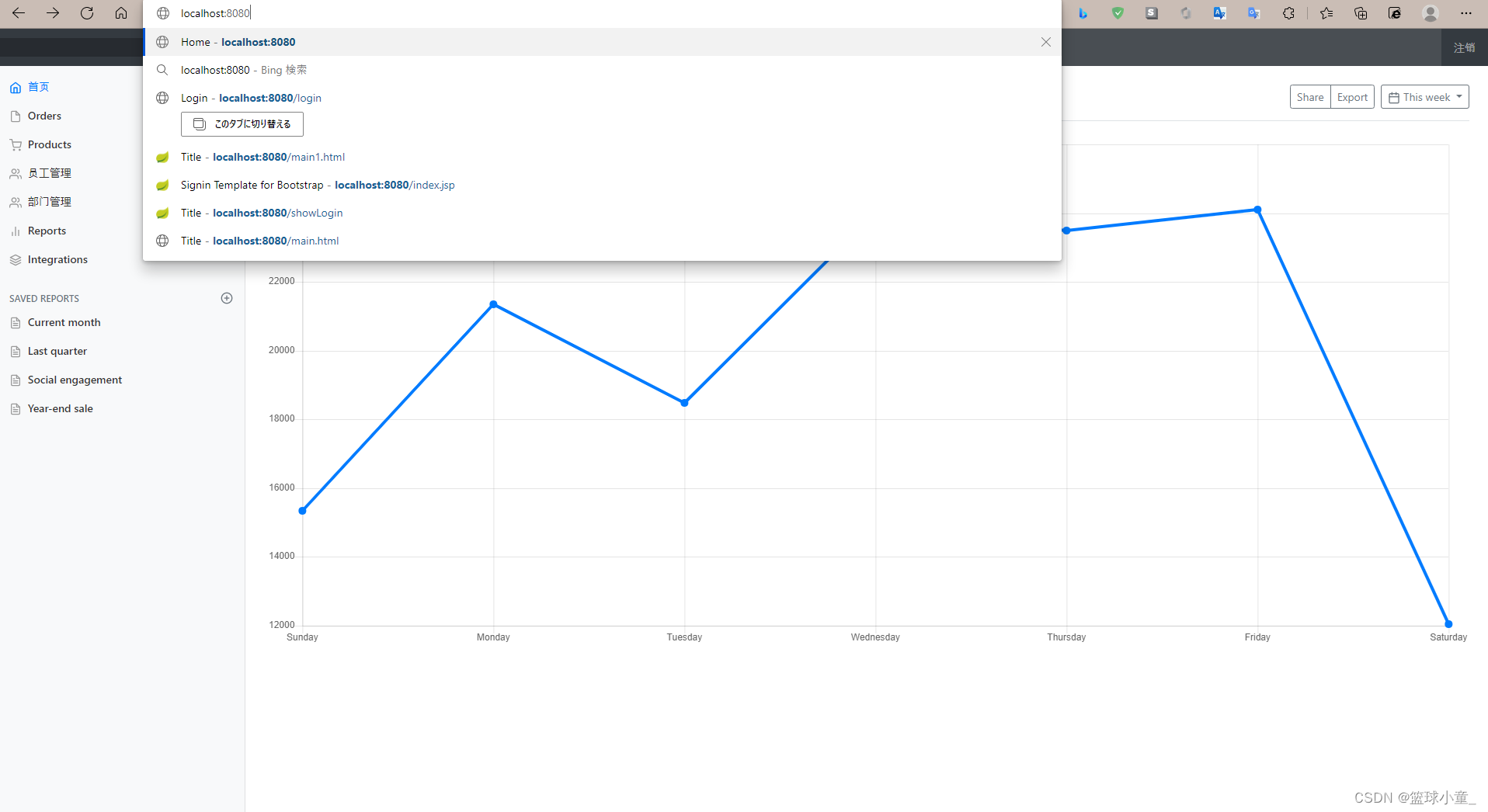Click the document icon beside Year-end sale

[16, 409]
